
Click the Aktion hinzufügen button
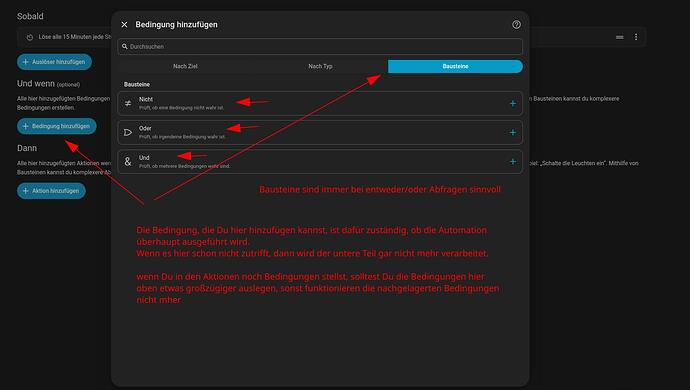click(51, 191)
